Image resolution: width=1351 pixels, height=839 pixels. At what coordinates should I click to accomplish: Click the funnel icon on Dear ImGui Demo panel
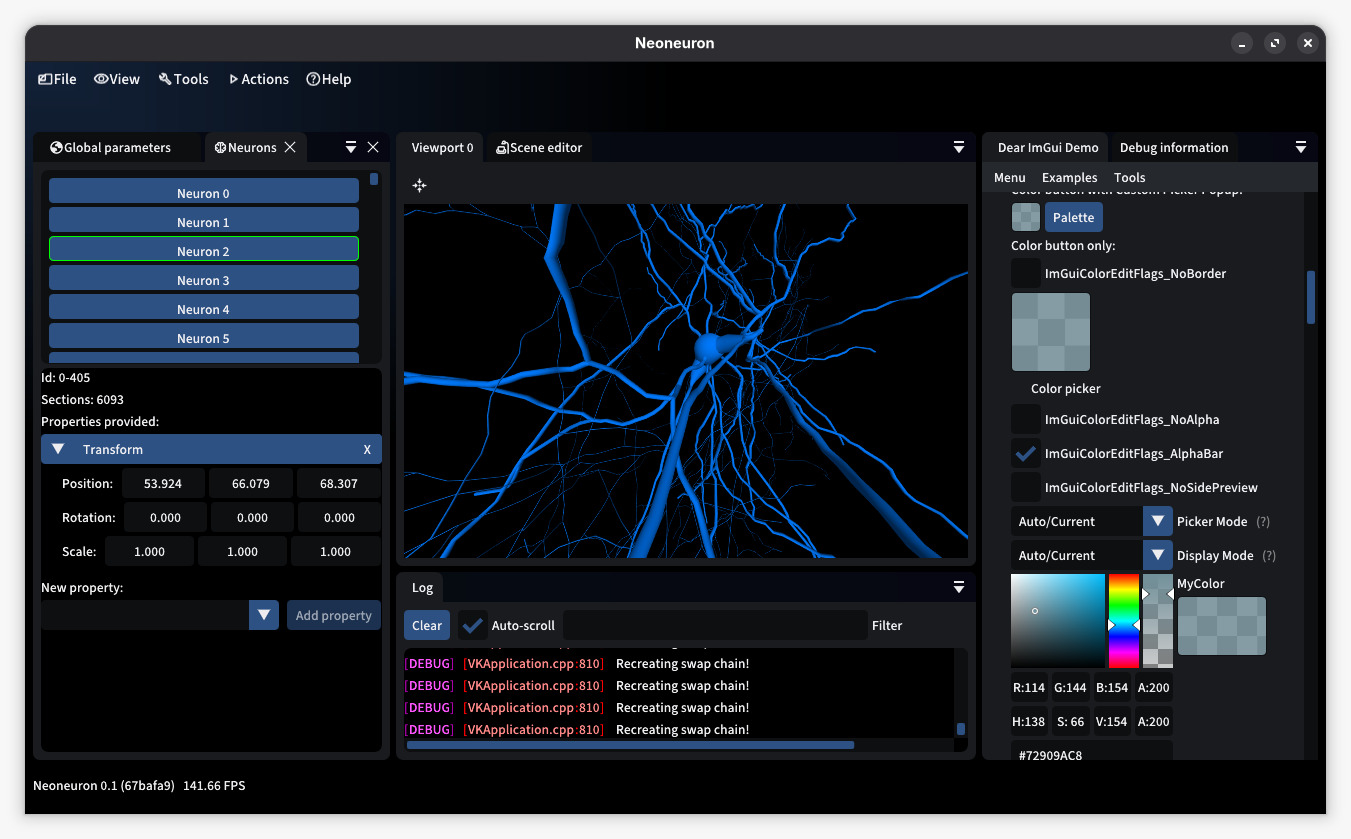click(1301, 146)
